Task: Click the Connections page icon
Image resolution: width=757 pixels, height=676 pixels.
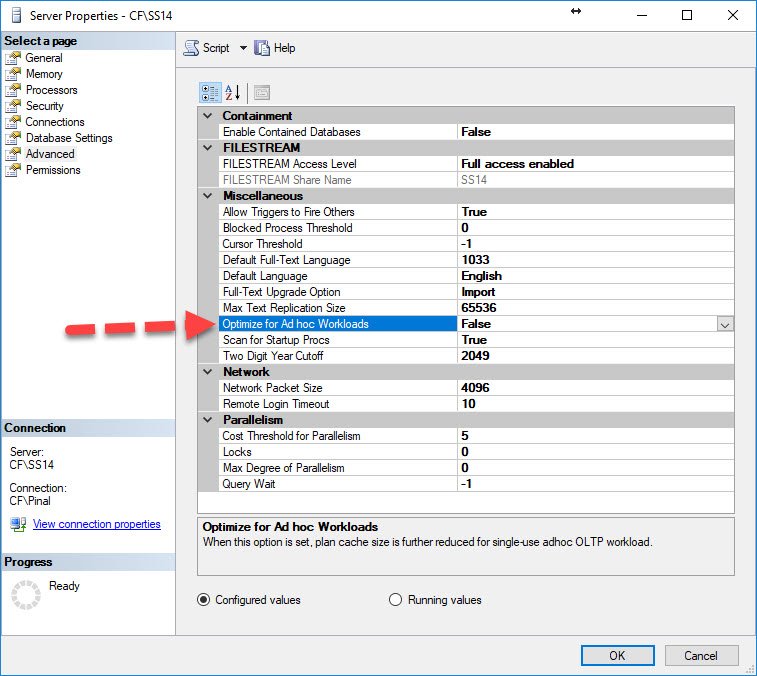Action: [x=13, y=122]
